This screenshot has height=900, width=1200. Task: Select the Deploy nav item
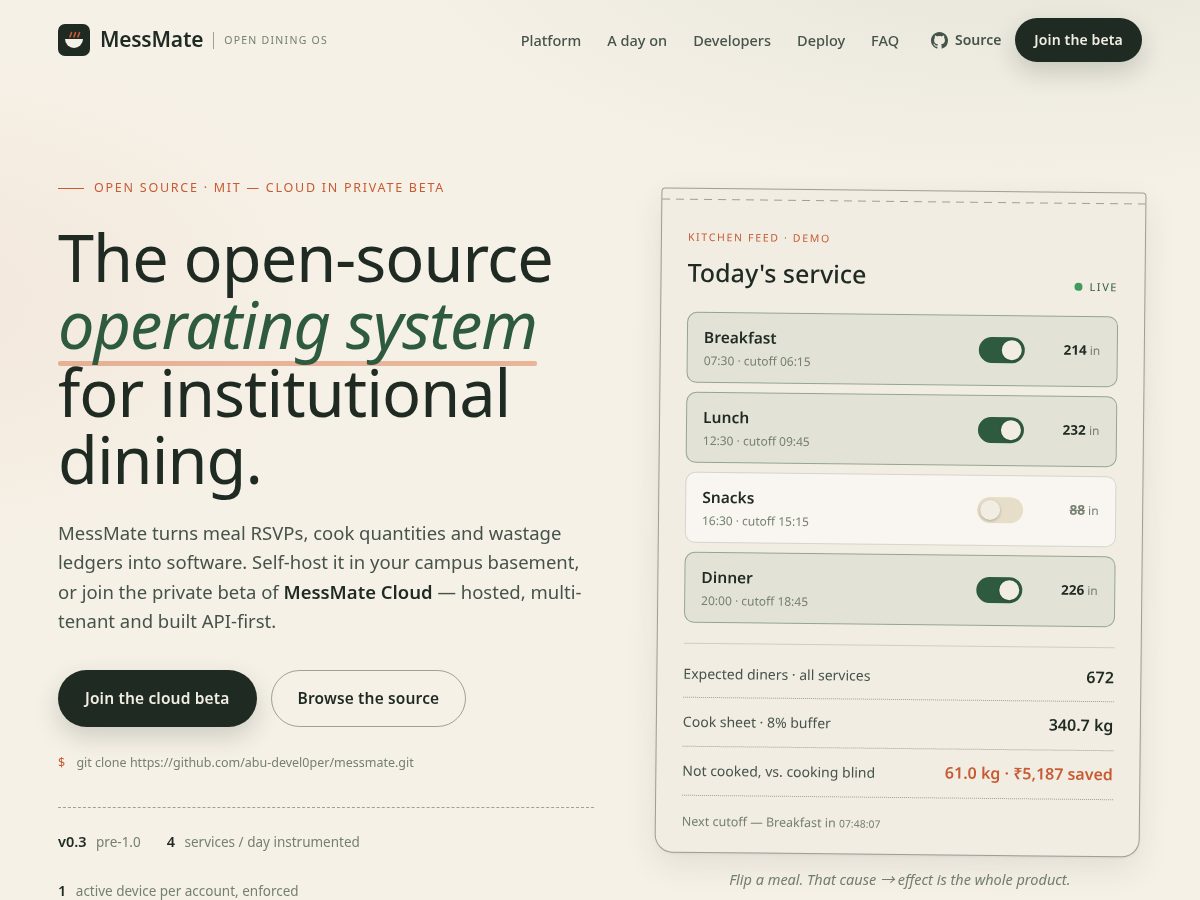click(x=821, y=41)
